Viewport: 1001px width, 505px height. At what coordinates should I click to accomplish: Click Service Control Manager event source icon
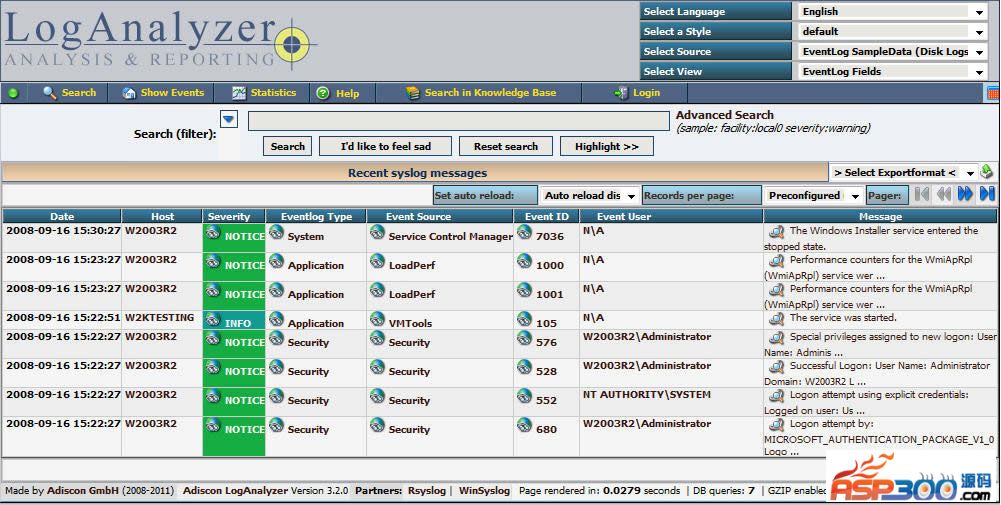click(377, 233)
